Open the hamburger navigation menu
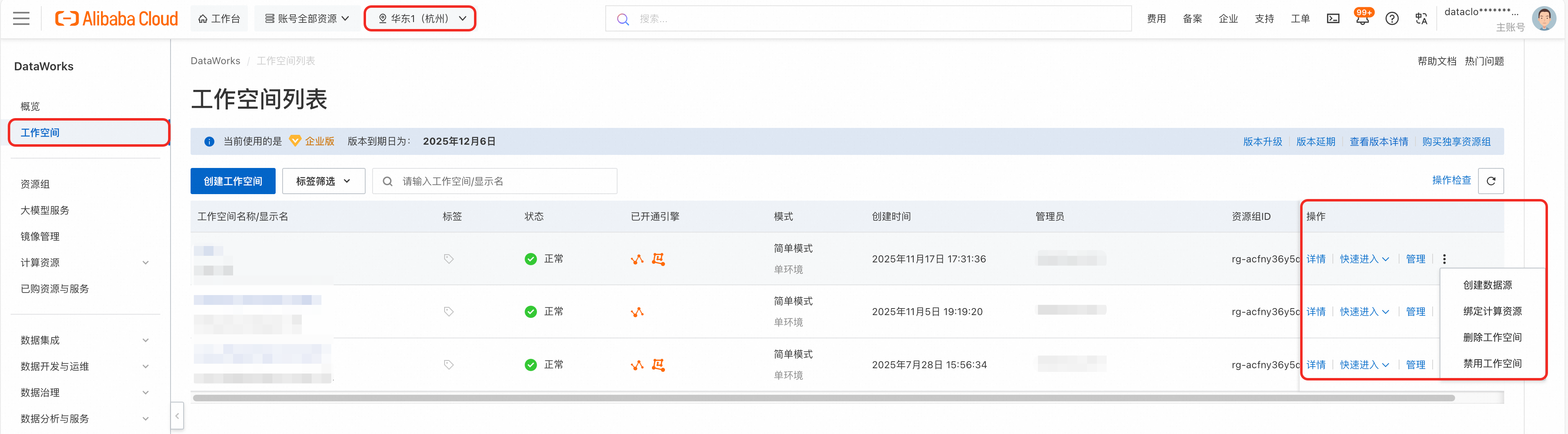The height and width of the screenshot is (434, 1568). pos(21,19)
